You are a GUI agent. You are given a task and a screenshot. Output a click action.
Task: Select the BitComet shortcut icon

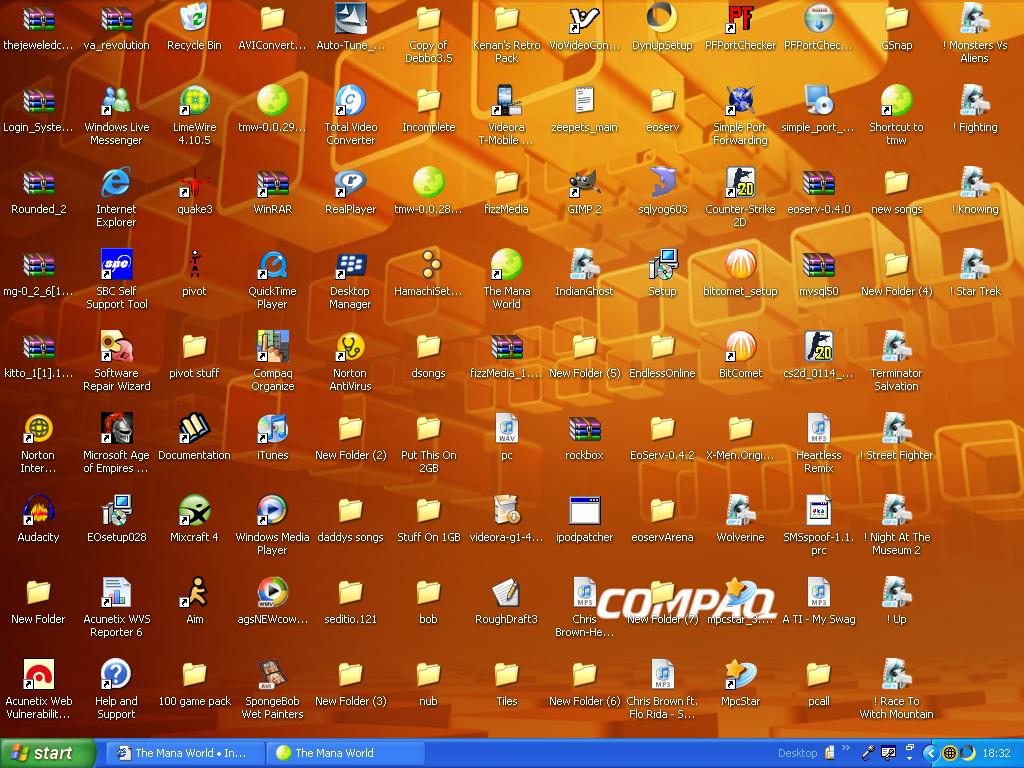coord(741,346)
